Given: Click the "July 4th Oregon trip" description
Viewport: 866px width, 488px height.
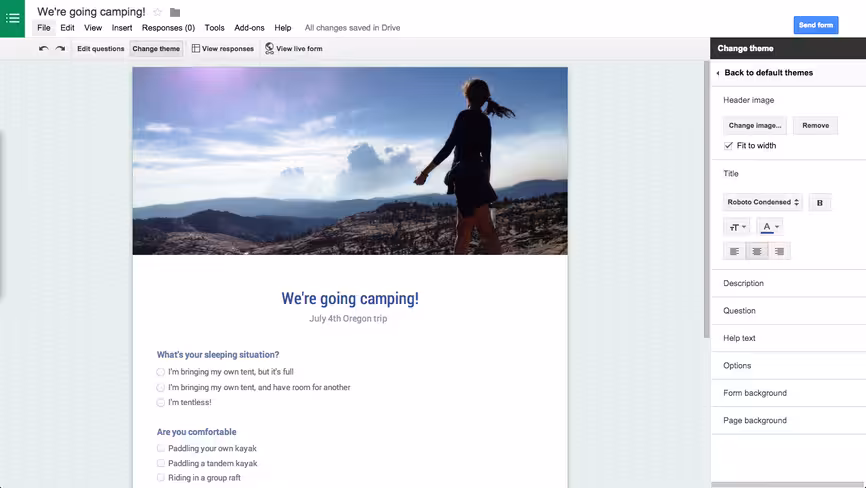Looking at the screenshot, I should tap(348, 319).
